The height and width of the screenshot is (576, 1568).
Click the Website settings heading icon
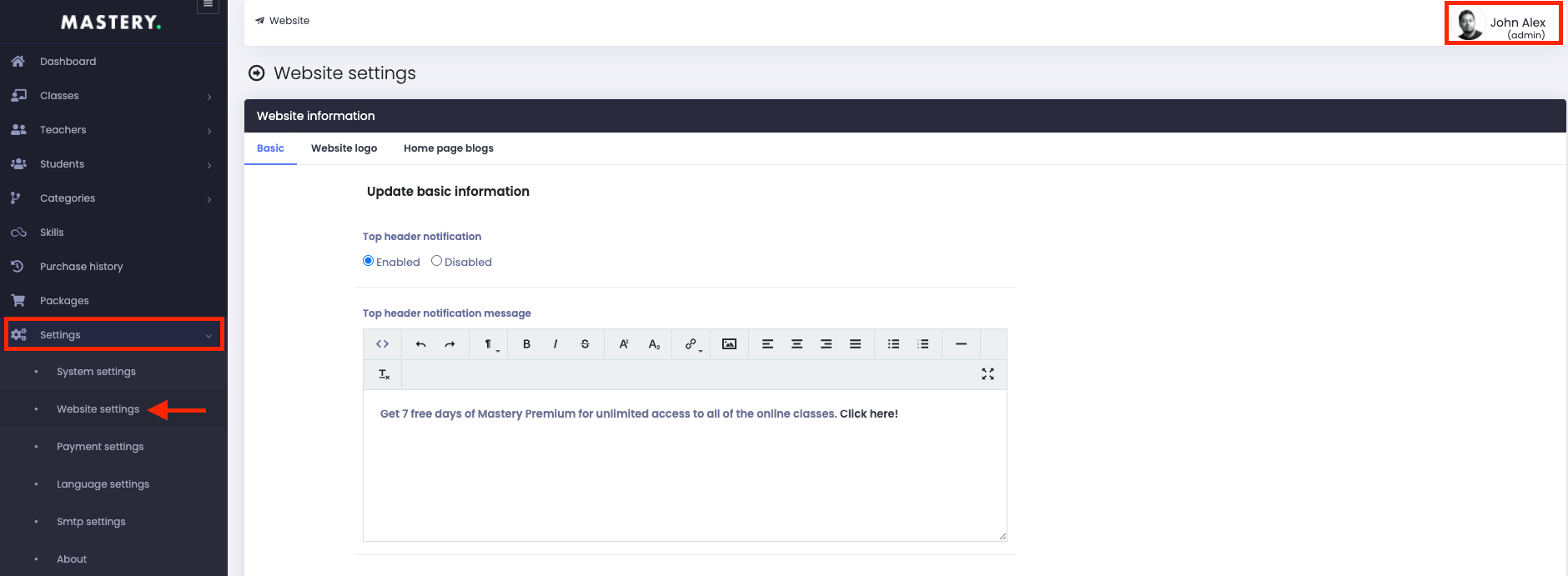257,73
